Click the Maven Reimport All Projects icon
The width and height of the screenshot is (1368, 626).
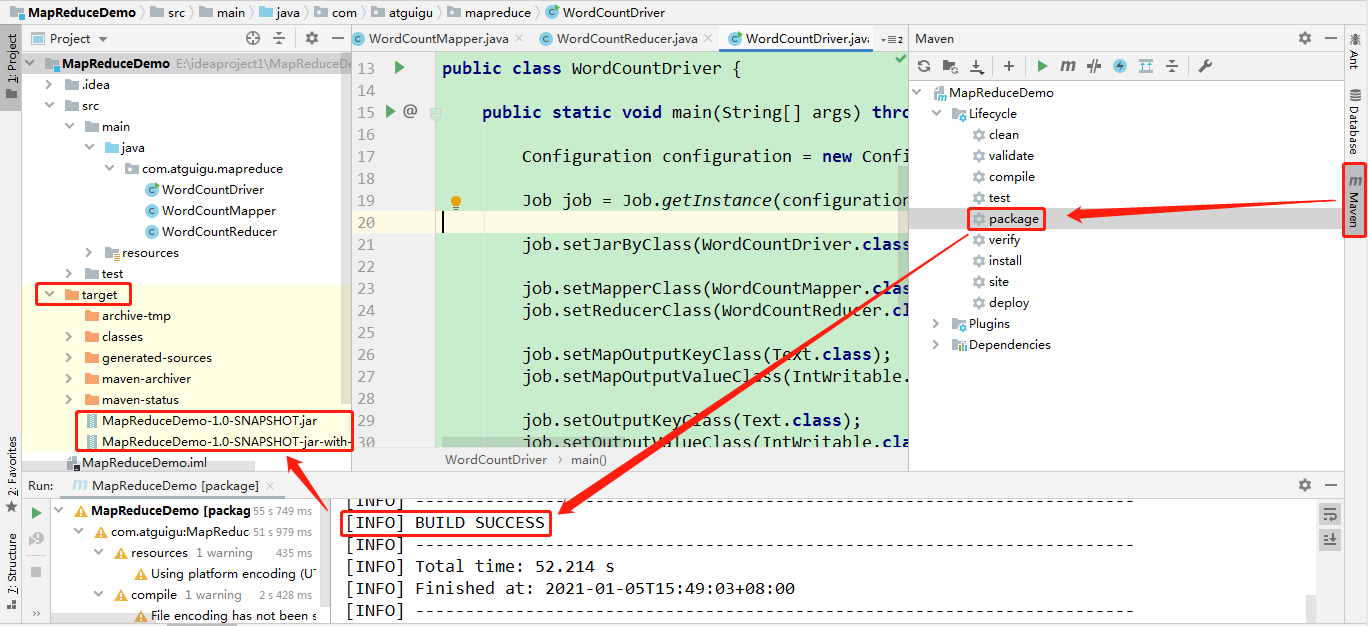[924, 66]
